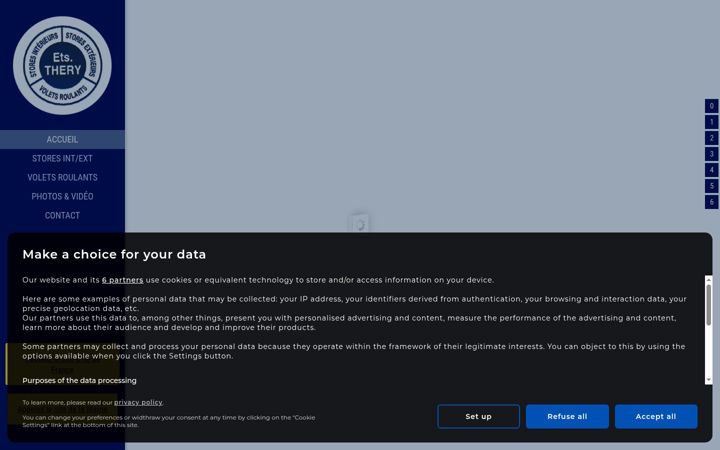Click the scrollbar up arrow in cookie dialog
This screenshot has width=720, height=450.
pos(709,279)
